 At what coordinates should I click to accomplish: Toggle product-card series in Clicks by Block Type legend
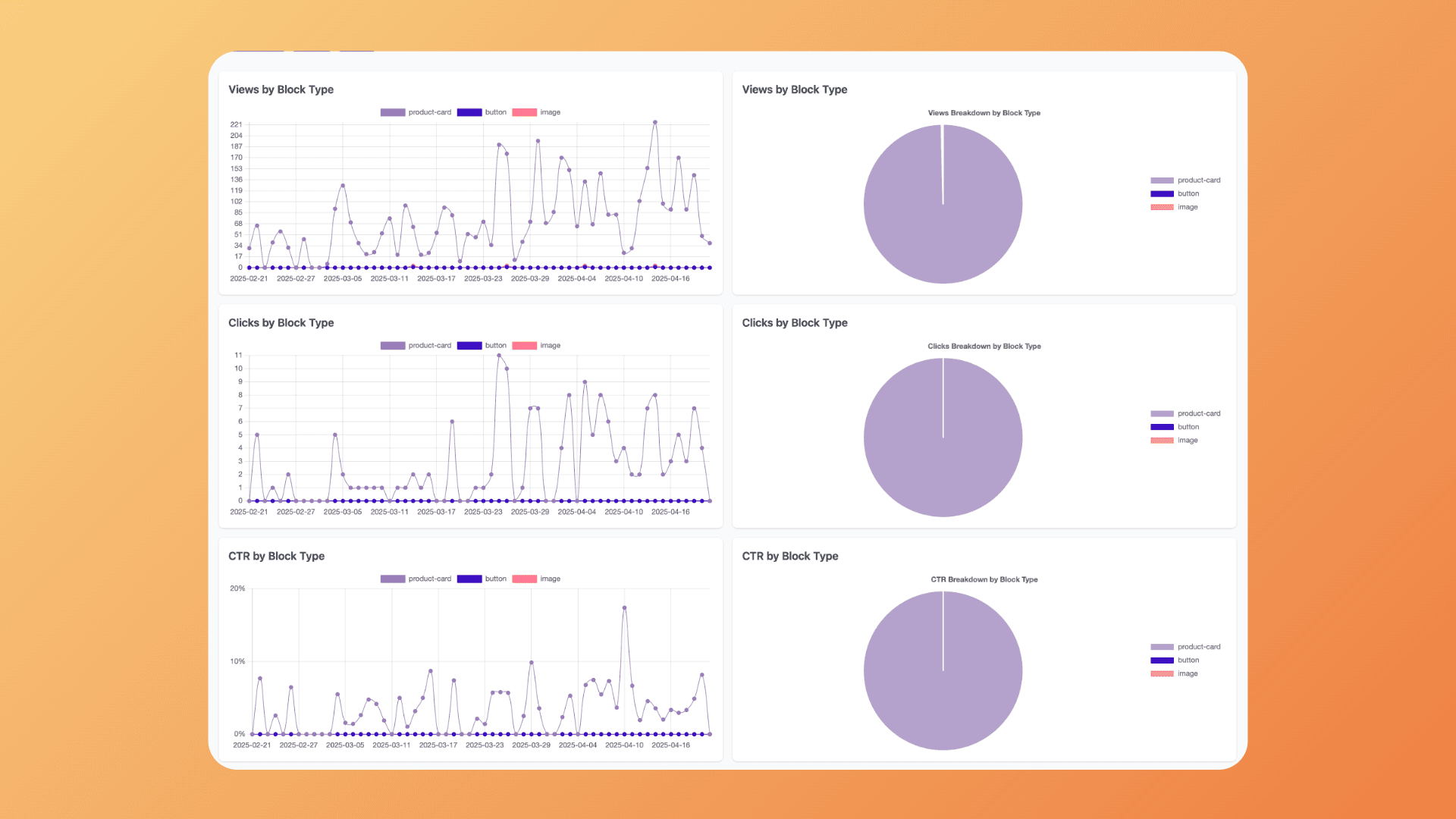coord(416,345)
